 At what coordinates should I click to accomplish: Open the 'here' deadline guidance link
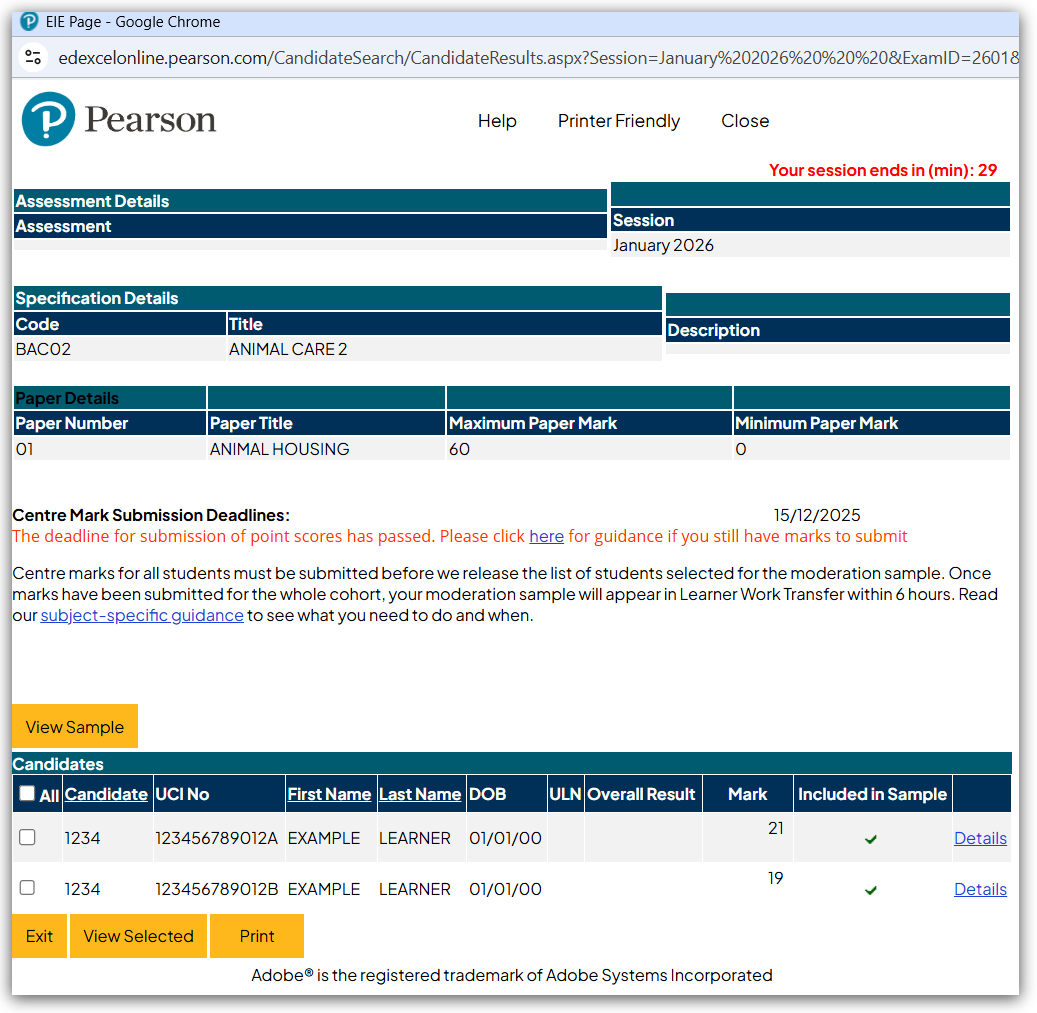coord(546,536)
